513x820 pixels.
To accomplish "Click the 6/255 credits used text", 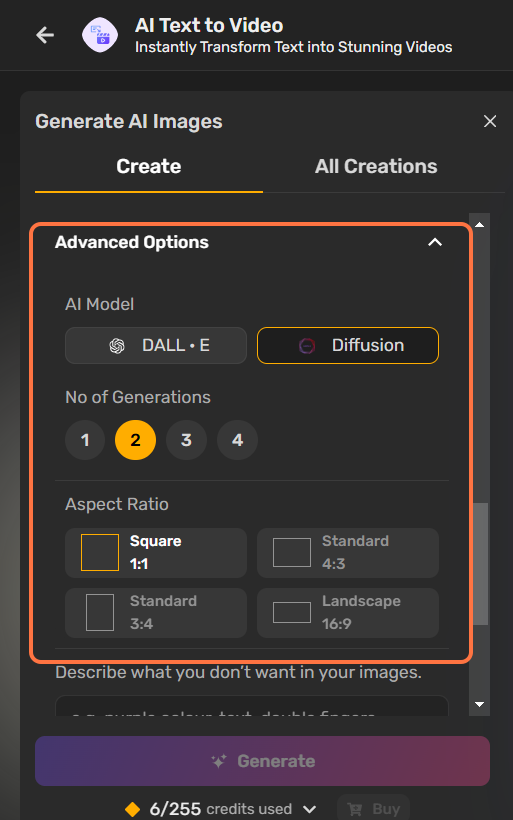I will pyautogui.click(x=221, y=809).
